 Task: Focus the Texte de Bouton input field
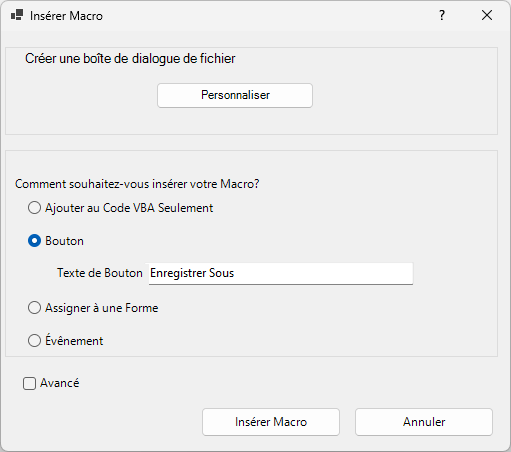pyautogui.click(x=281, y=273)
